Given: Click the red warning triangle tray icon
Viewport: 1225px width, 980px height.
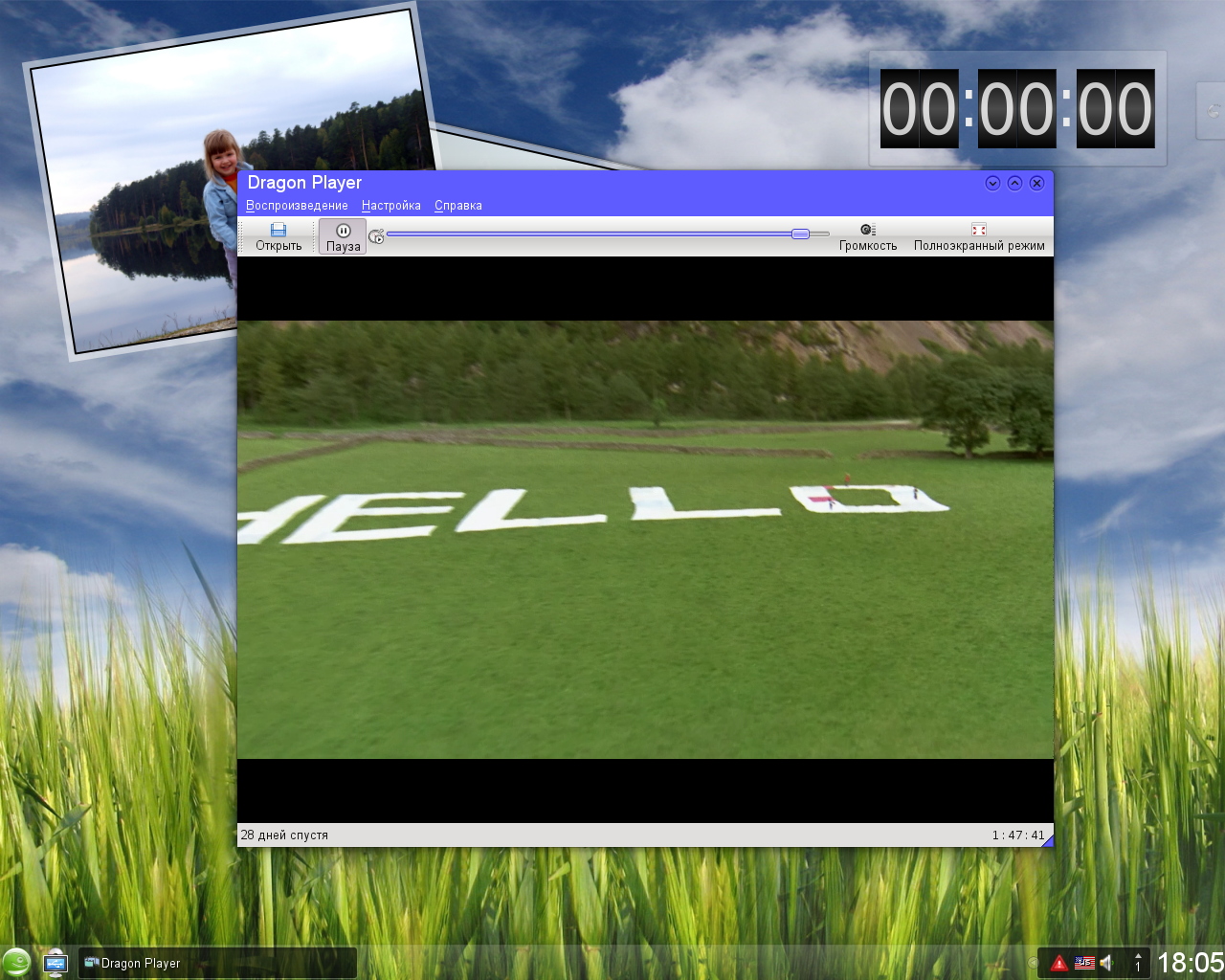Looking at the screenshot, I should [x=1058, y=963].
